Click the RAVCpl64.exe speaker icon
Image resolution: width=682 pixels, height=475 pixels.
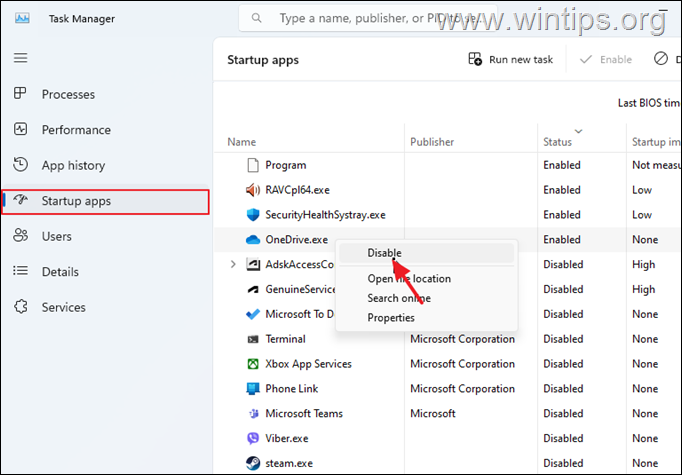click(253, 190)
